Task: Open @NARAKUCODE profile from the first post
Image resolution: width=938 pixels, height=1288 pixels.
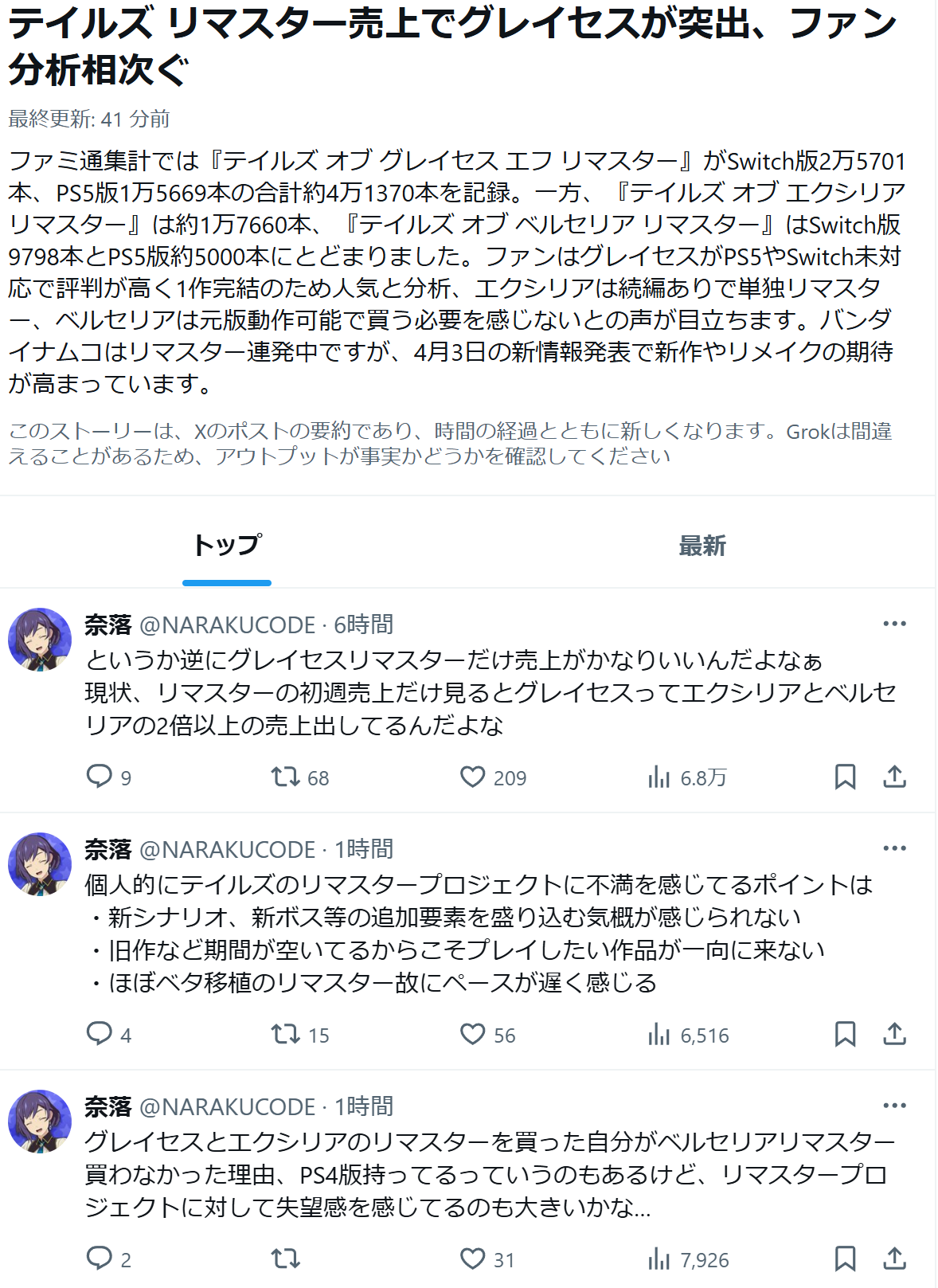Action: pyautogui.click(x=227, y=625)
